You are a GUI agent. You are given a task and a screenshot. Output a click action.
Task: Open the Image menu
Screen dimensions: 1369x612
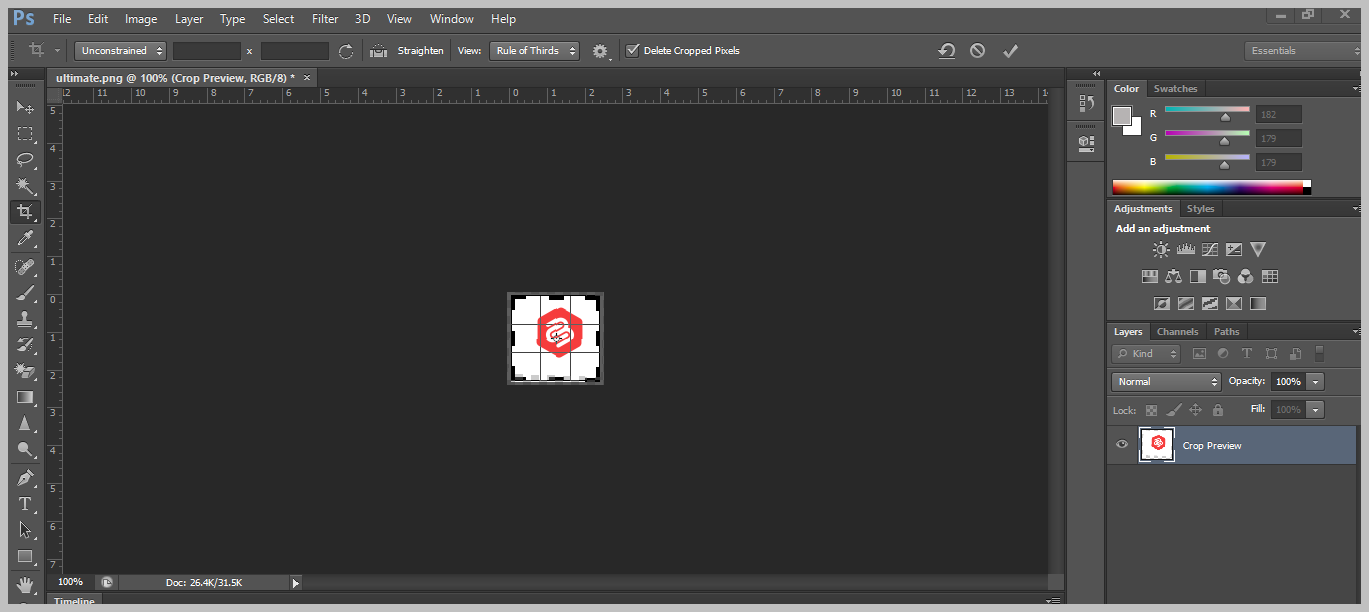[141, 19]
